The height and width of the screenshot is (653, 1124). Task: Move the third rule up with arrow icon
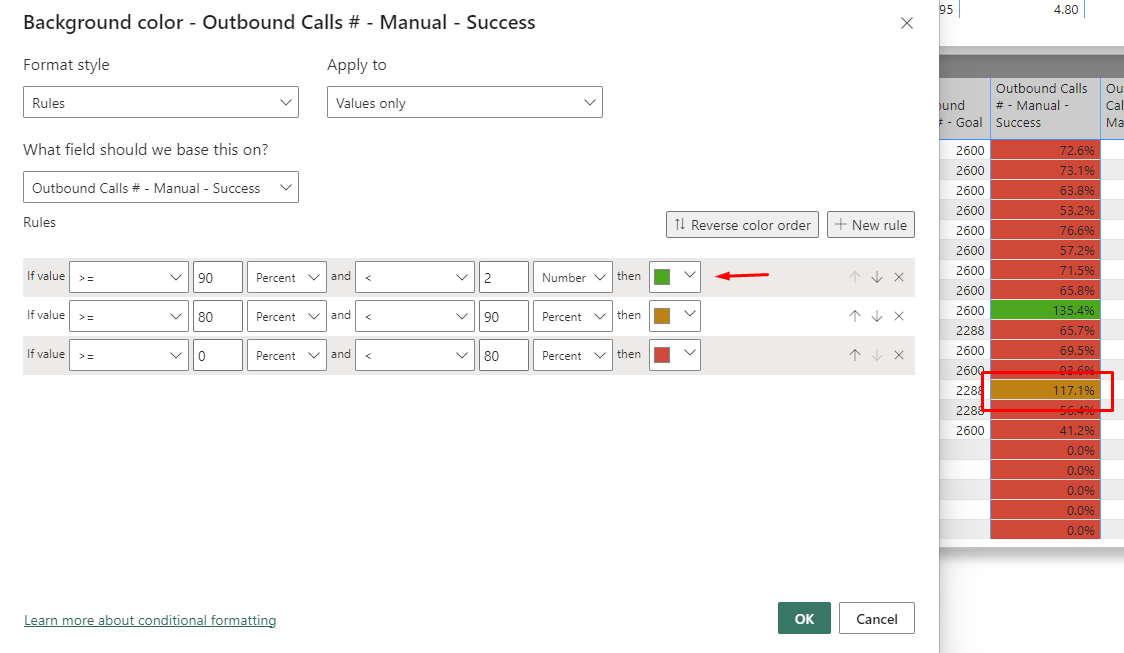[x=854, y=355]
